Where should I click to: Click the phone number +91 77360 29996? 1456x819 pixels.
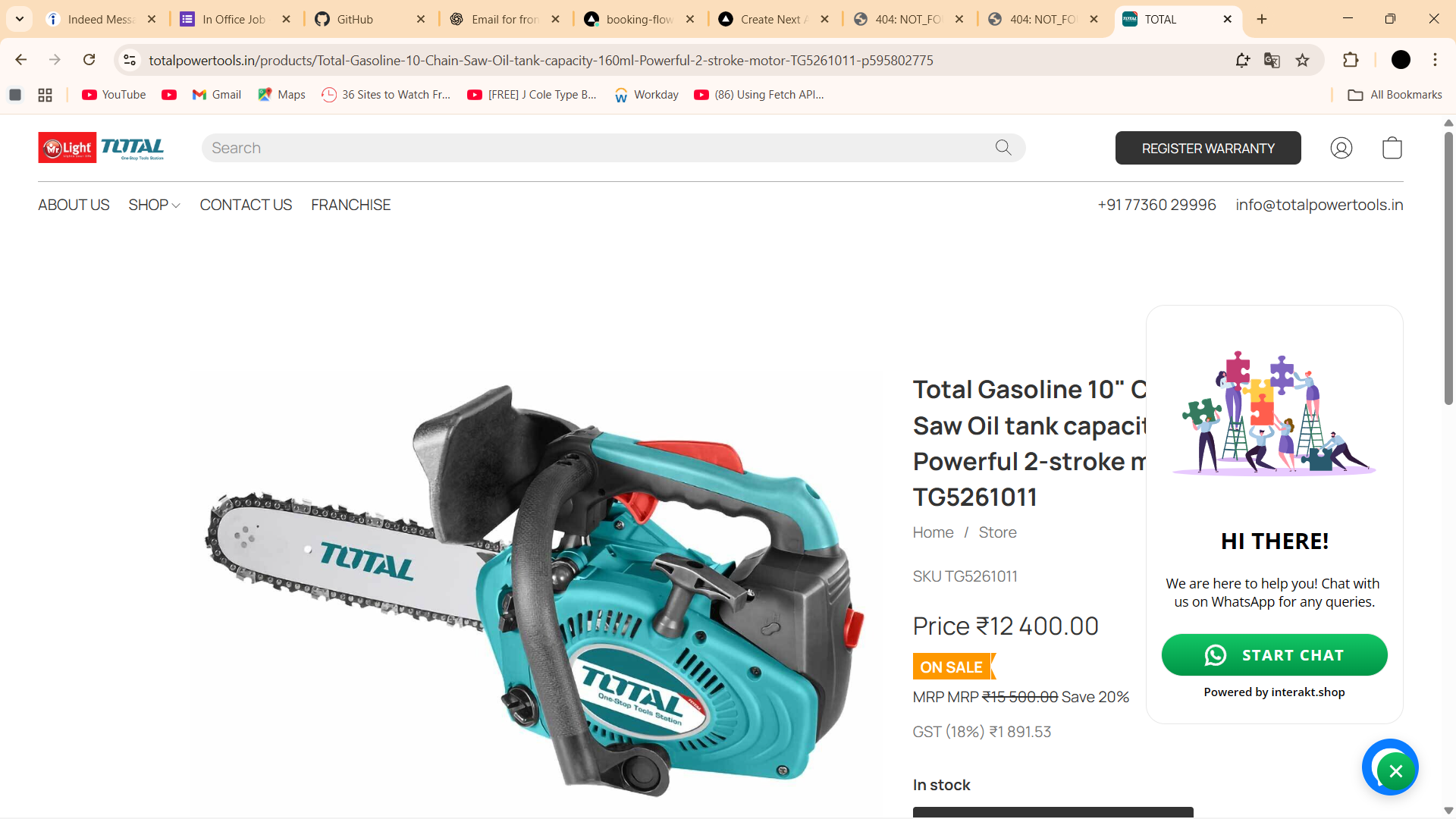pyautogui.click(x=1156, y=205)
